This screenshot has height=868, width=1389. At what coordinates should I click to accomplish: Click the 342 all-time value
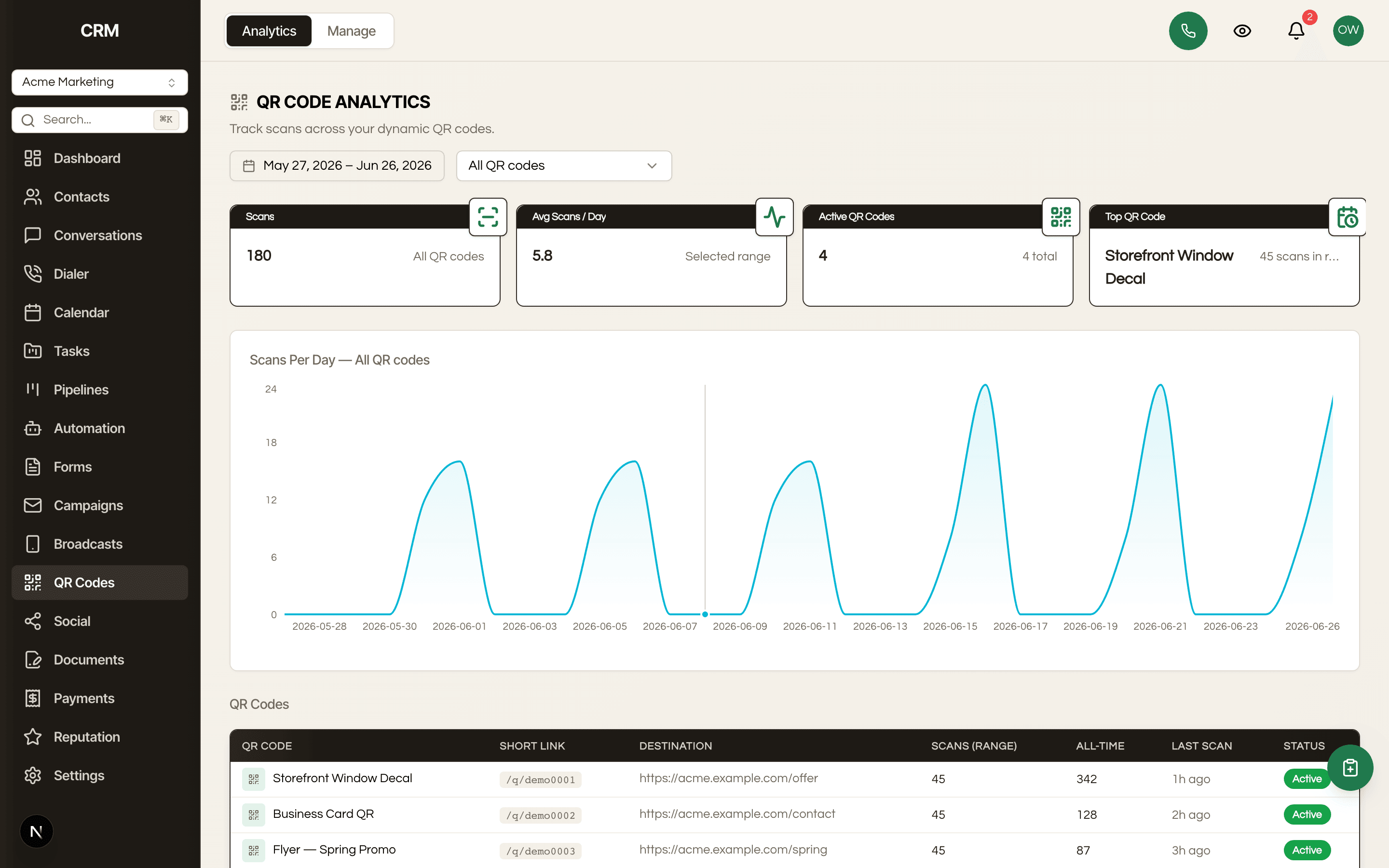1087,779
